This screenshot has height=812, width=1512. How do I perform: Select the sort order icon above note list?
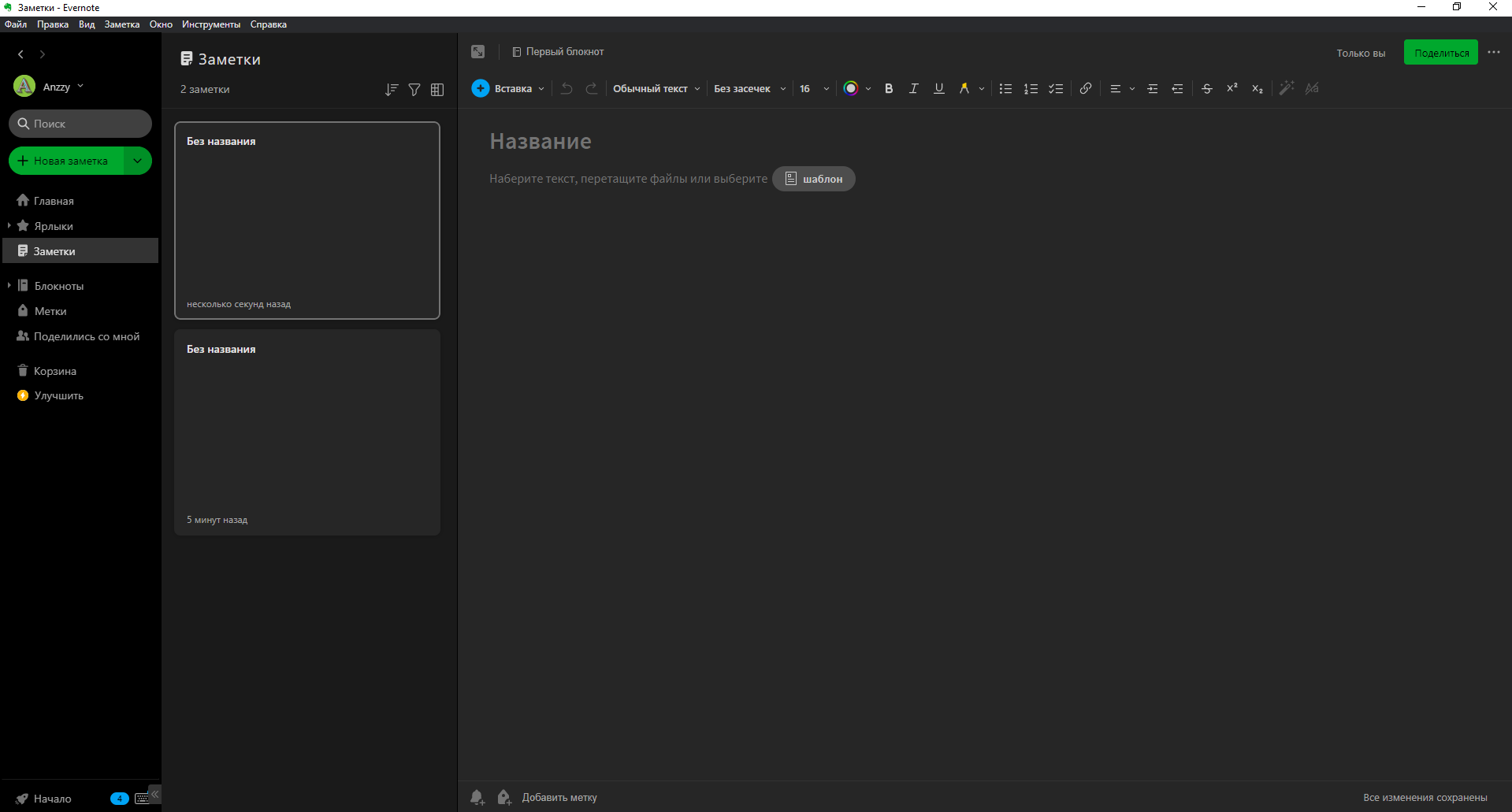coord(391,89)
